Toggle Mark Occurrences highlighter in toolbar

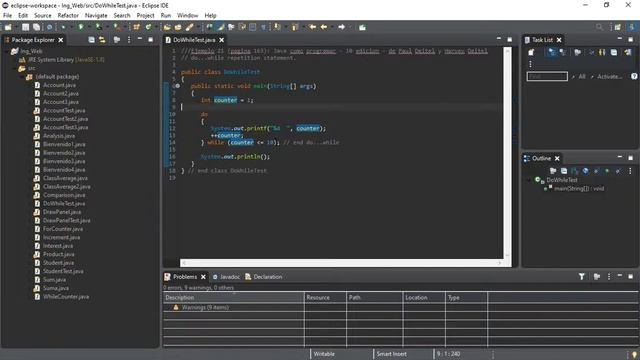[221, 27]
